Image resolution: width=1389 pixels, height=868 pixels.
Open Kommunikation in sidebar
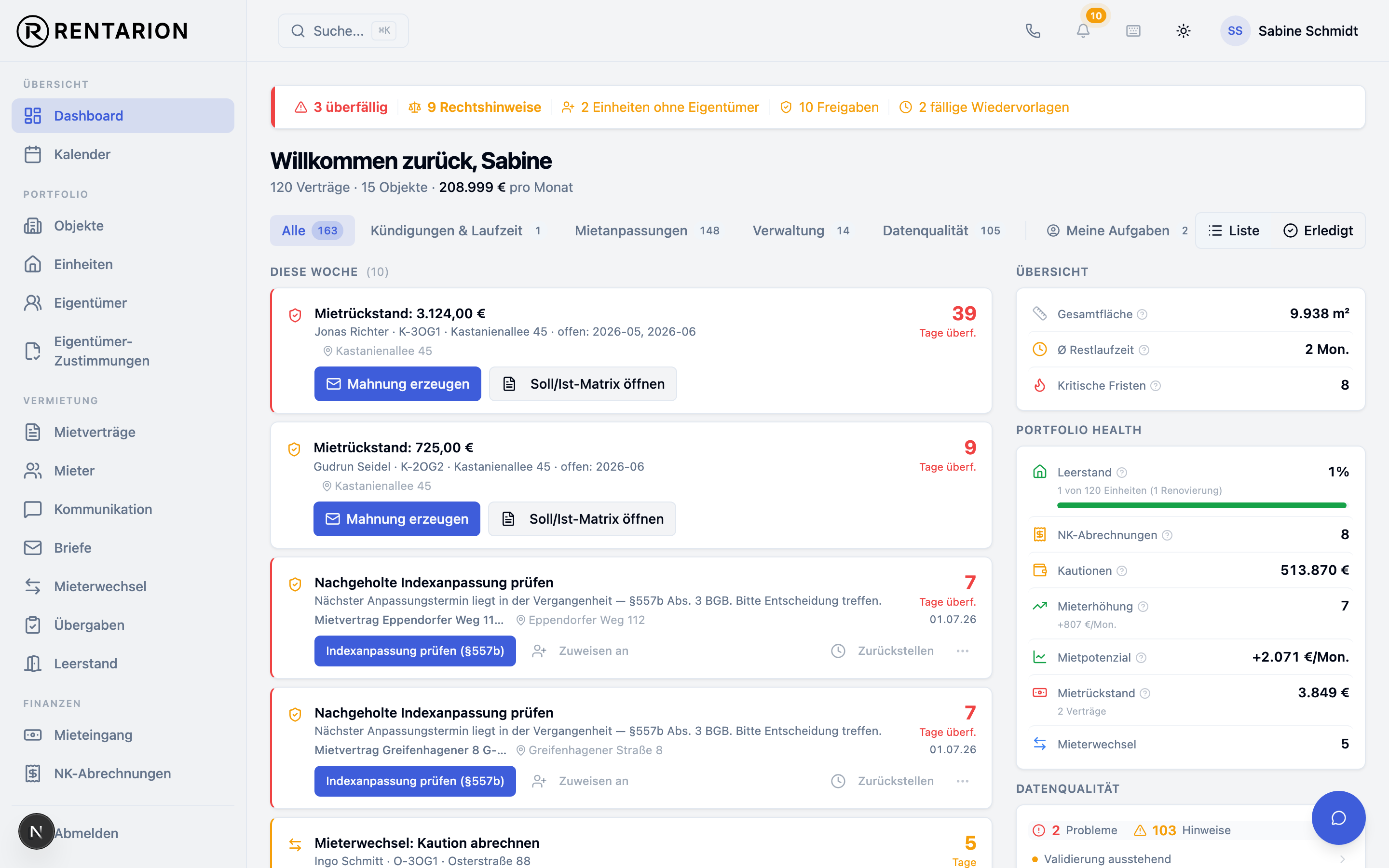click(x=123, y=509)
